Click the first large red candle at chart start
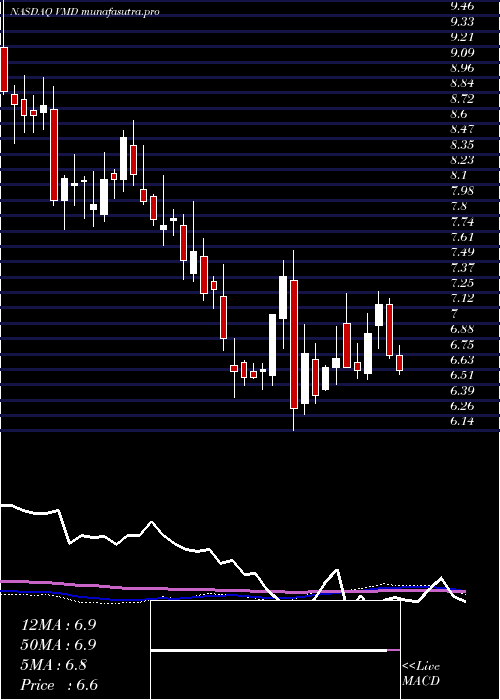This screenshot has width=500, height=700. (4, 69)
